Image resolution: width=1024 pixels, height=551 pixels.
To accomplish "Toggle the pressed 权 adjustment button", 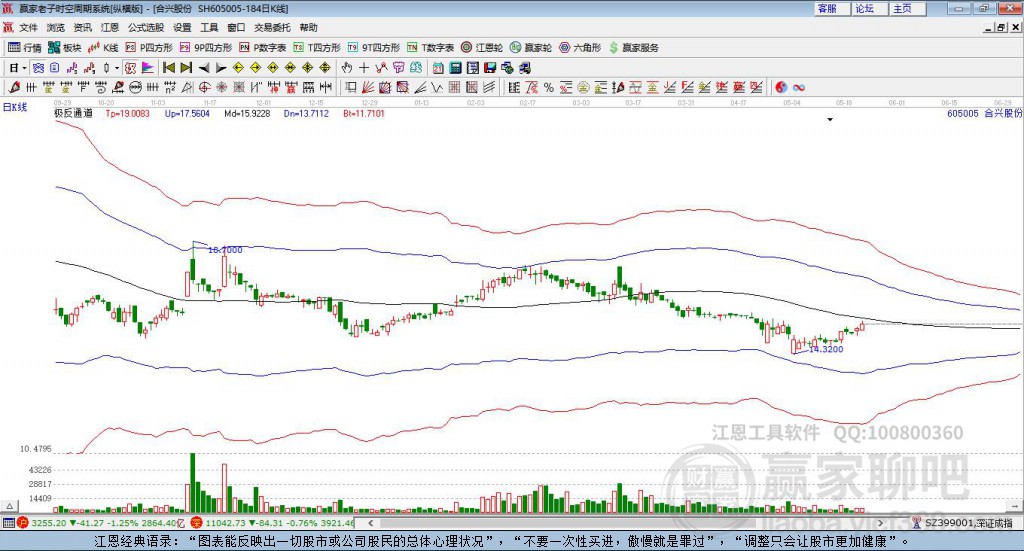I will tap(131, 68).
